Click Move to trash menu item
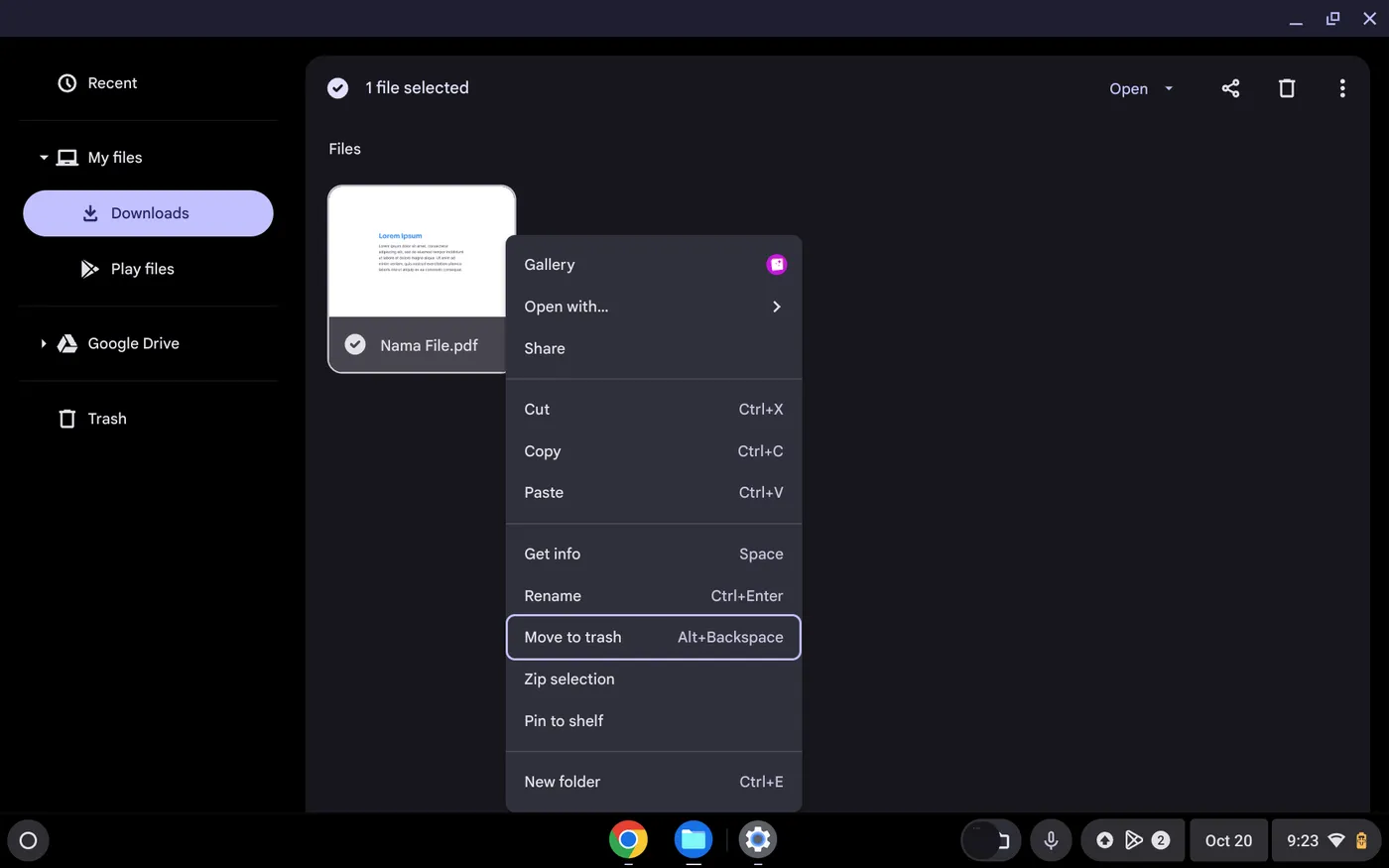Screen dimensions: 1389x868 point(654,637)
